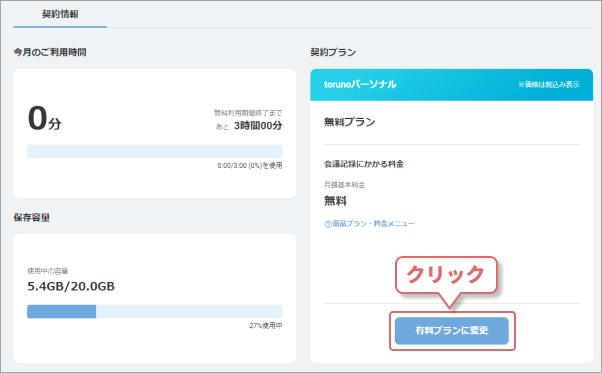Click the 0分 usage time value
Screen dimensions: 602x373
(x=45, y=119)
